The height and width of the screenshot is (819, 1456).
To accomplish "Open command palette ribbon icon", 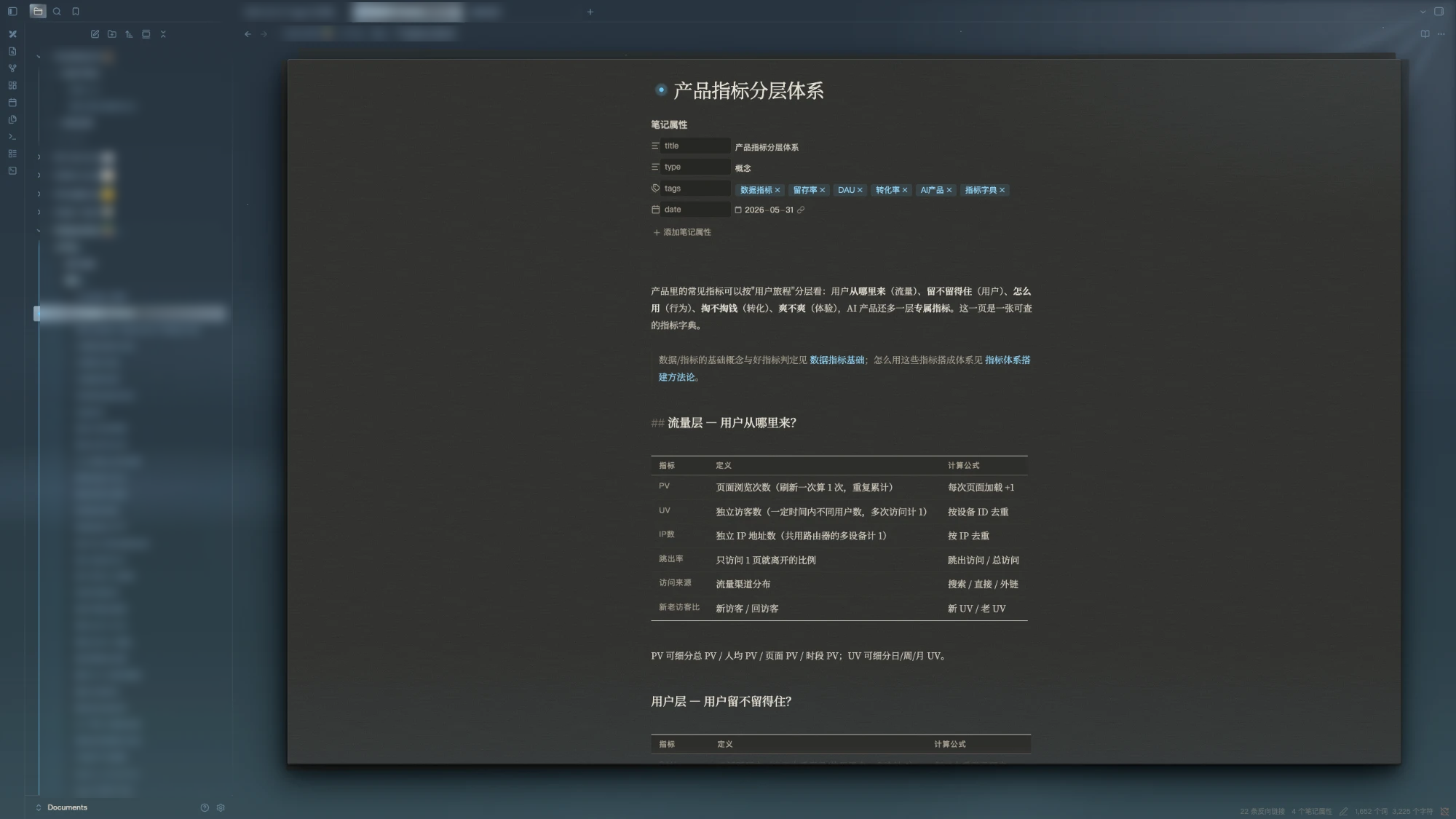I will click(12, 137).
